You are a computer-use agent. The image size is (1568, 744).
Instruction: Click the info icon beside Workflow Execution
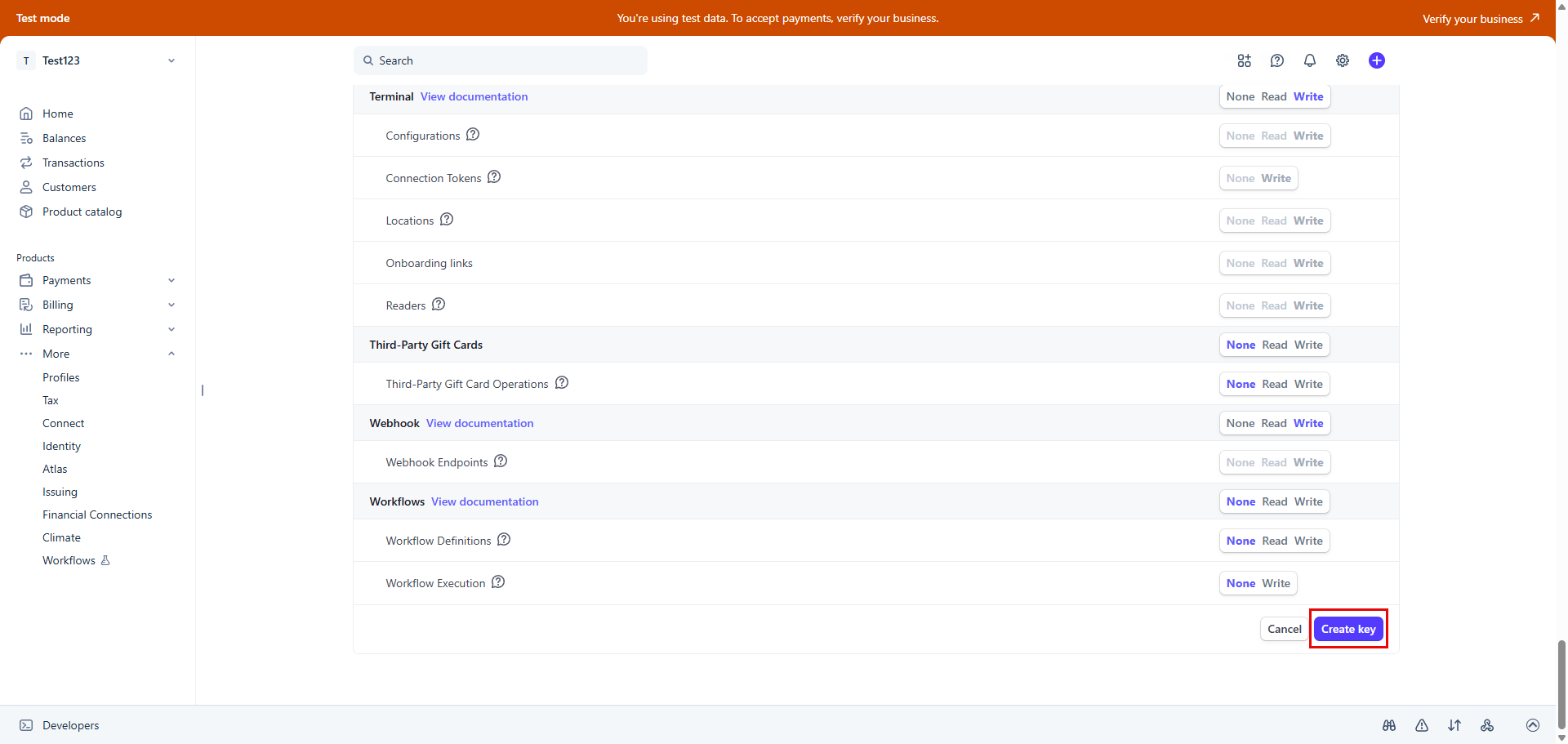(498, 582)
